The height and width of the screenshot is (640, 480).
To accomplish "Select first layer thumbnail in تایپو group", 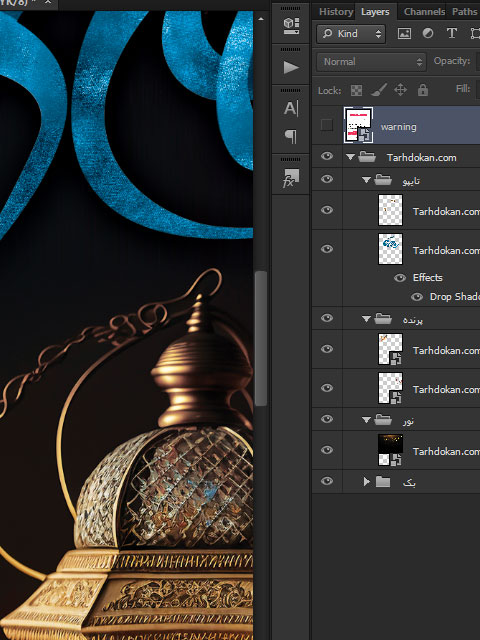I will 390,210.
